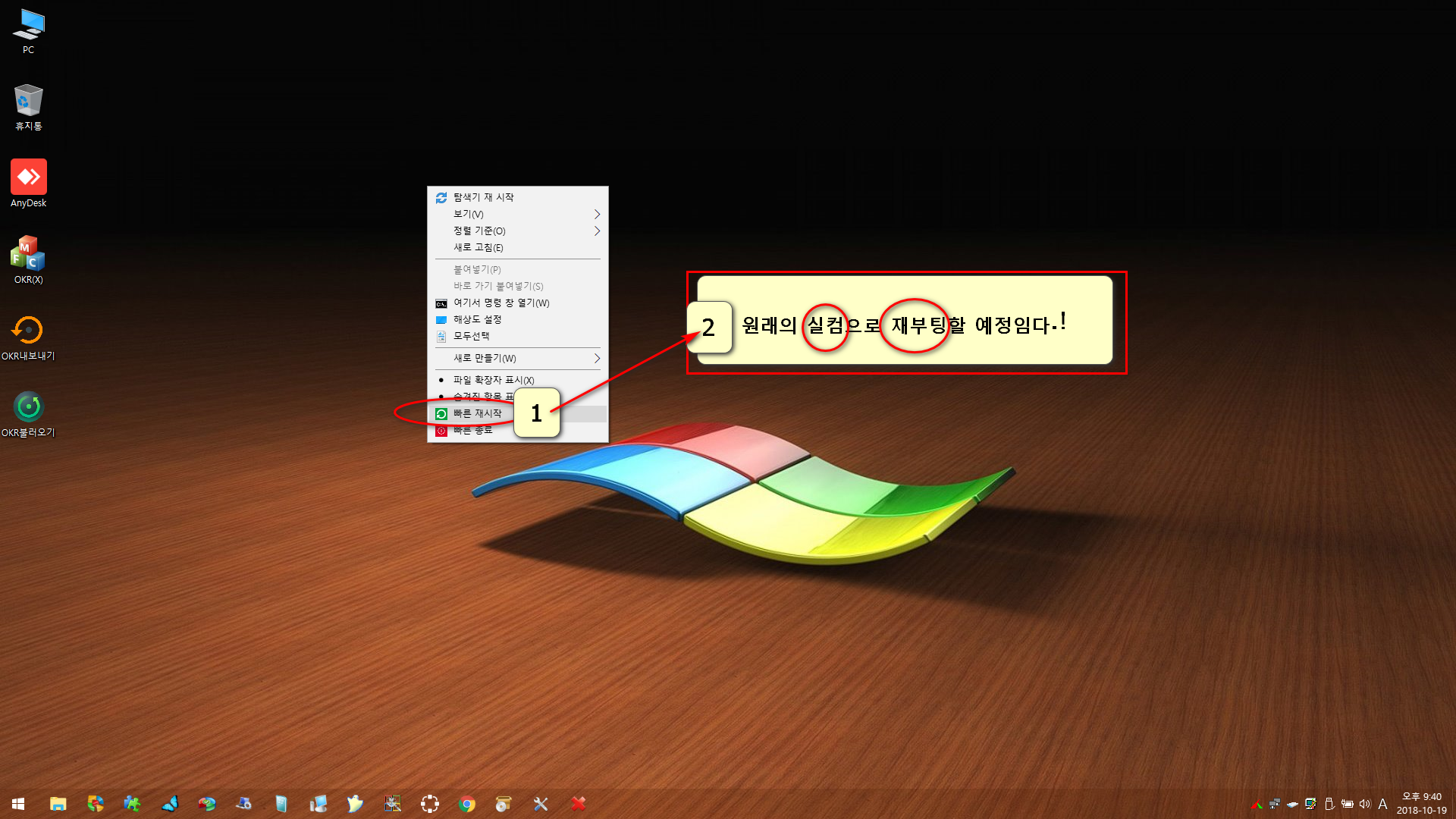Click the network computers tray icon
1456x819 pixels.
1275,805
